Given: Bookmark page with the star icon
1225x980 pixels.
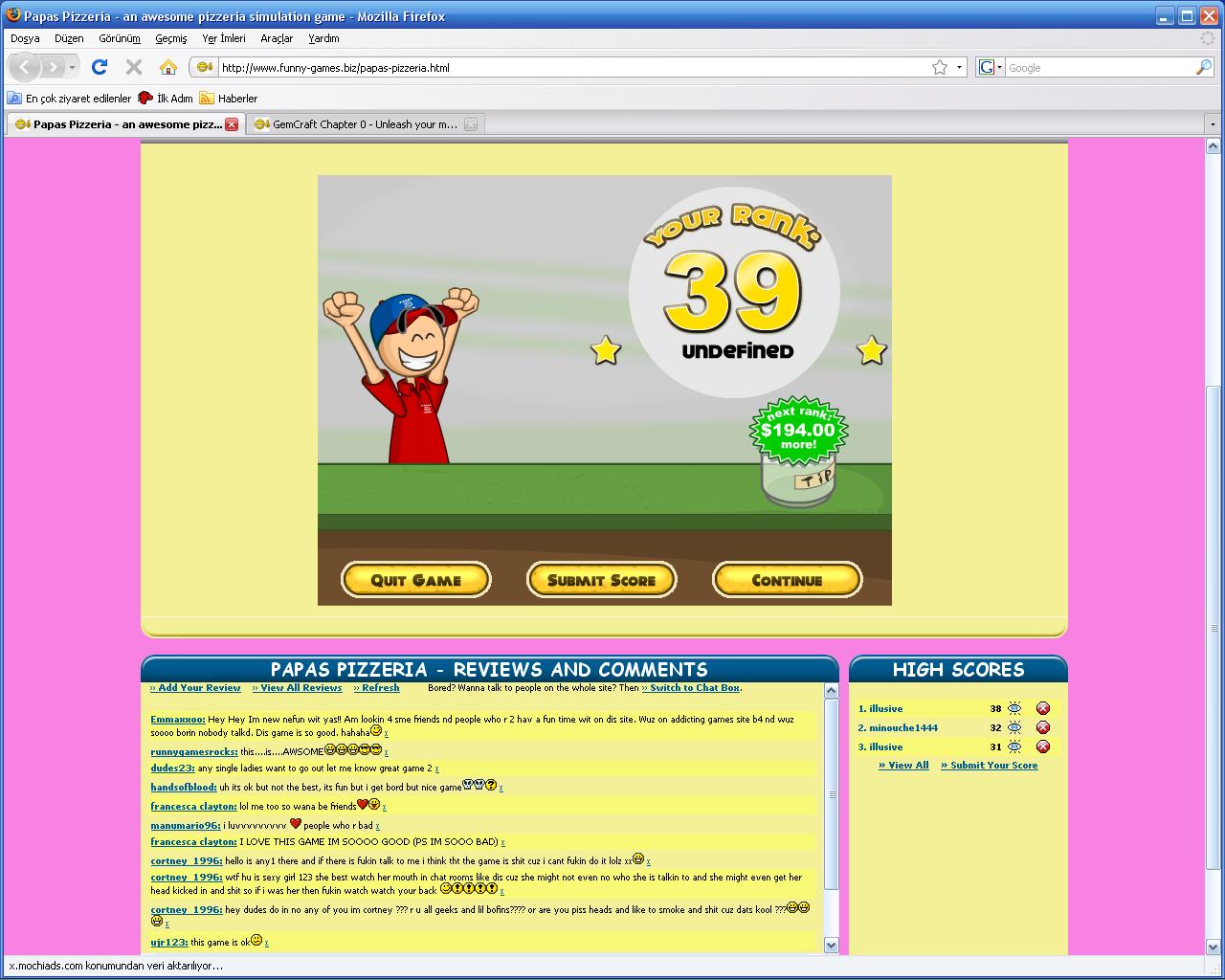Looking at the screenshot, I should [x=940, y=67].
